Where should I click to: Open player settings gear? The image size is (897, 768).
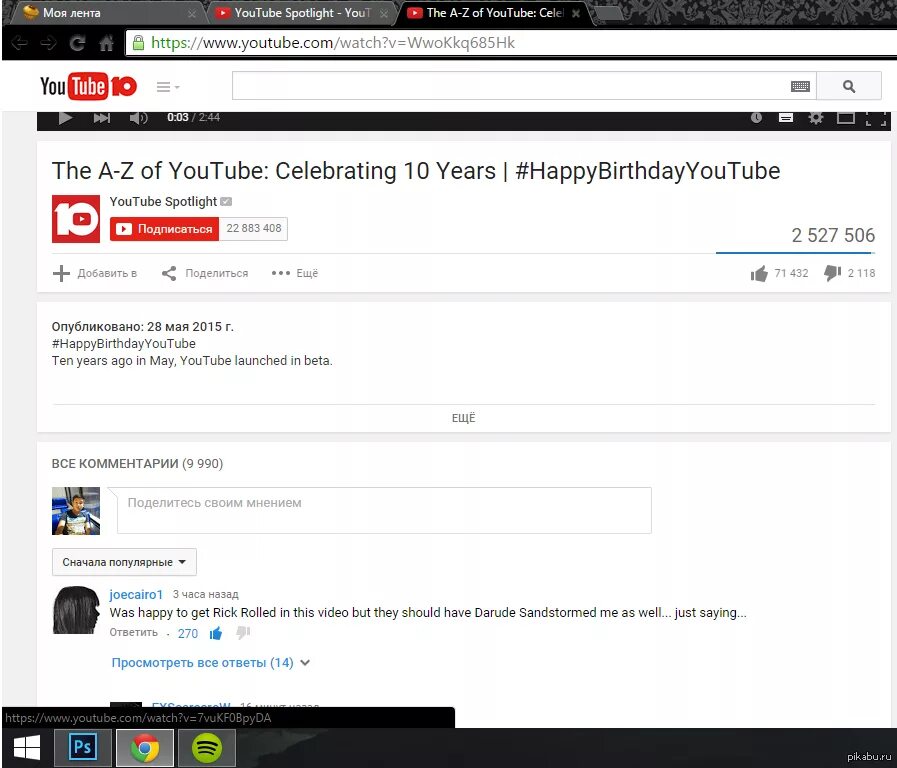pyautogui.click(x=816, y=118)
